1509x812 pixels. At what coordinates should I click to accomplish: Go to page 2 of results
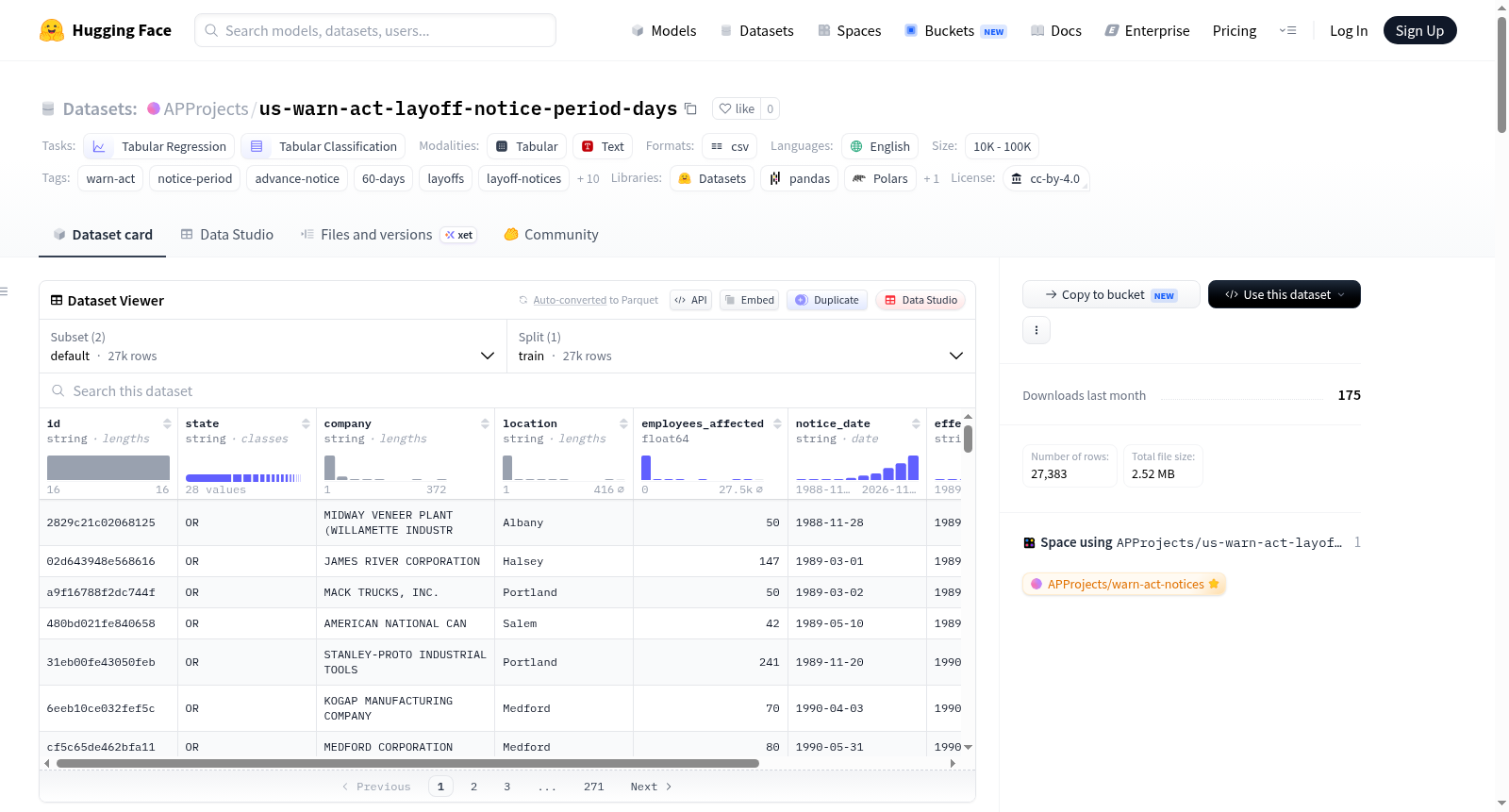coord(473,787)
